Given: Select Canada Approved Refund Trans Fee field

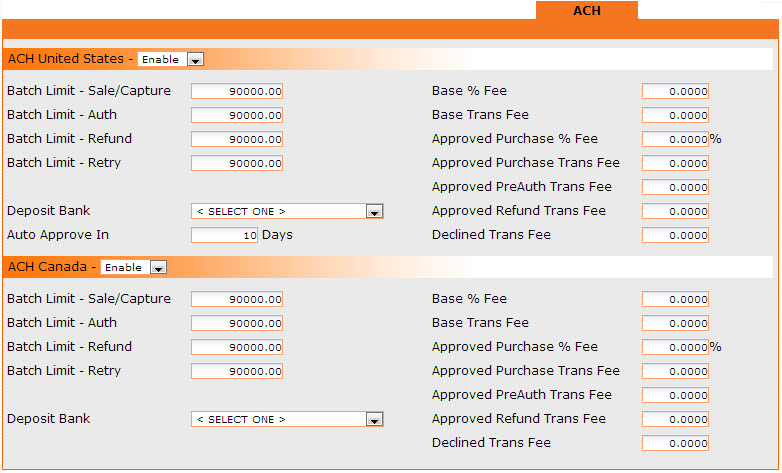Looking at the screenshot, I should click(675, 420).
